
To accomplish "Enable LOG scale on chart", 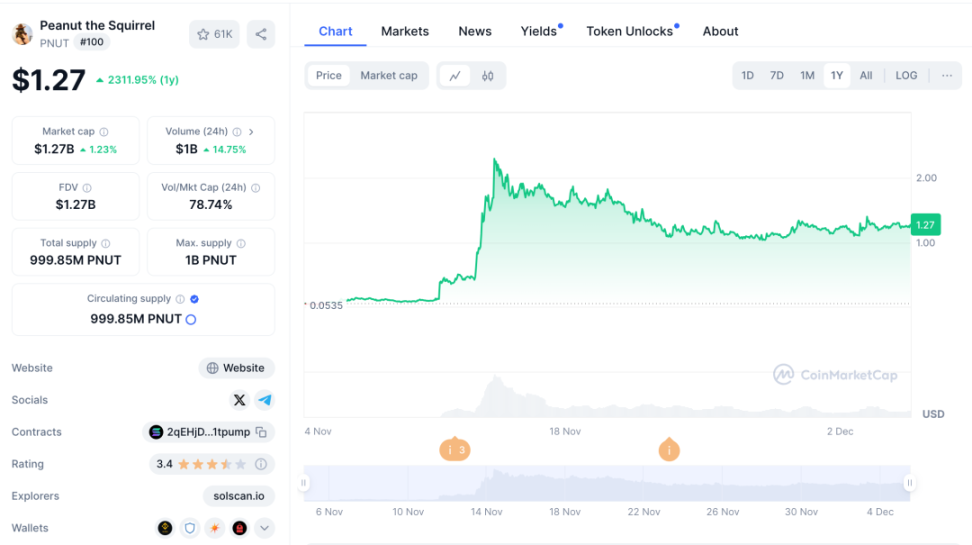I will click(906, 76).
